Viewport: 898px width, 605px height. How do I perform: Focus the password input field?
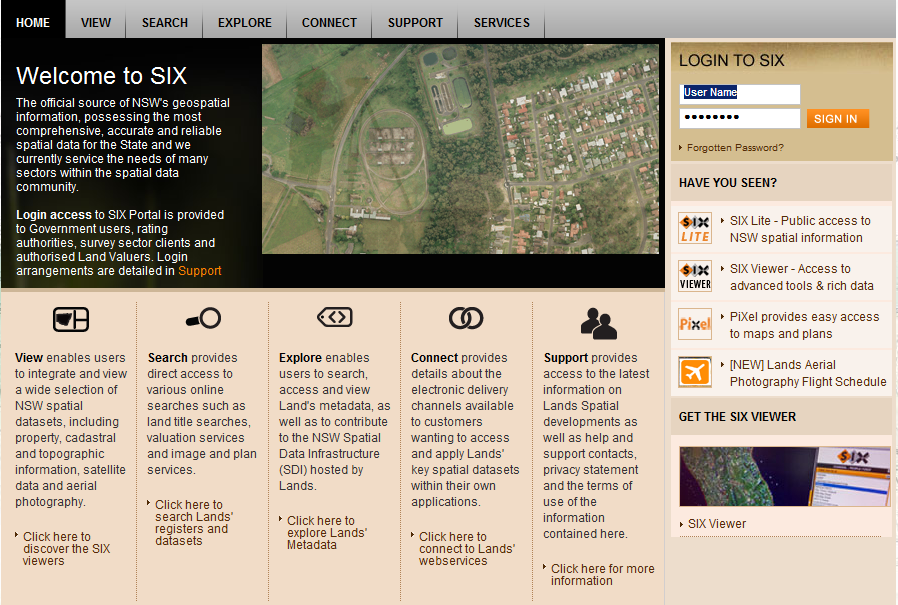pos(739,119)
